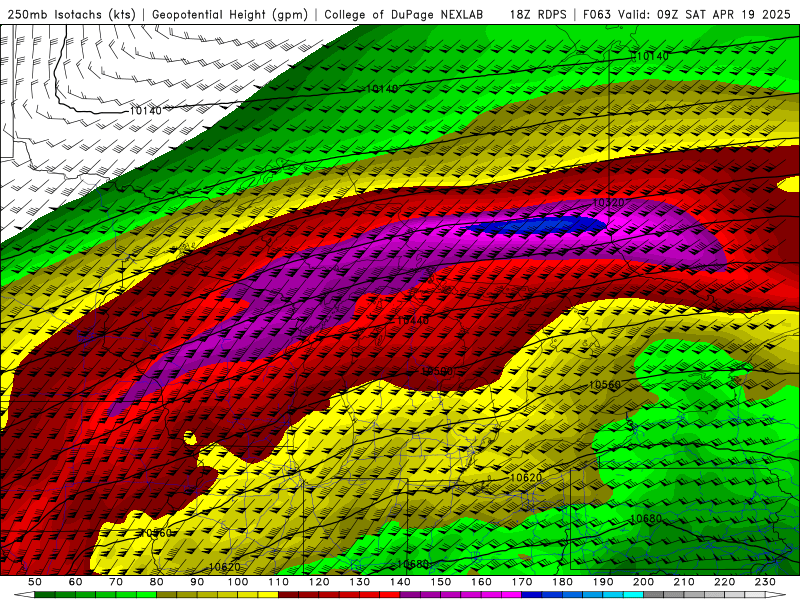This screenshot has width=800, height=600.
Task: Click the "250mb Isotachs (kts)" title text
Action: click(x=71, y=14)
